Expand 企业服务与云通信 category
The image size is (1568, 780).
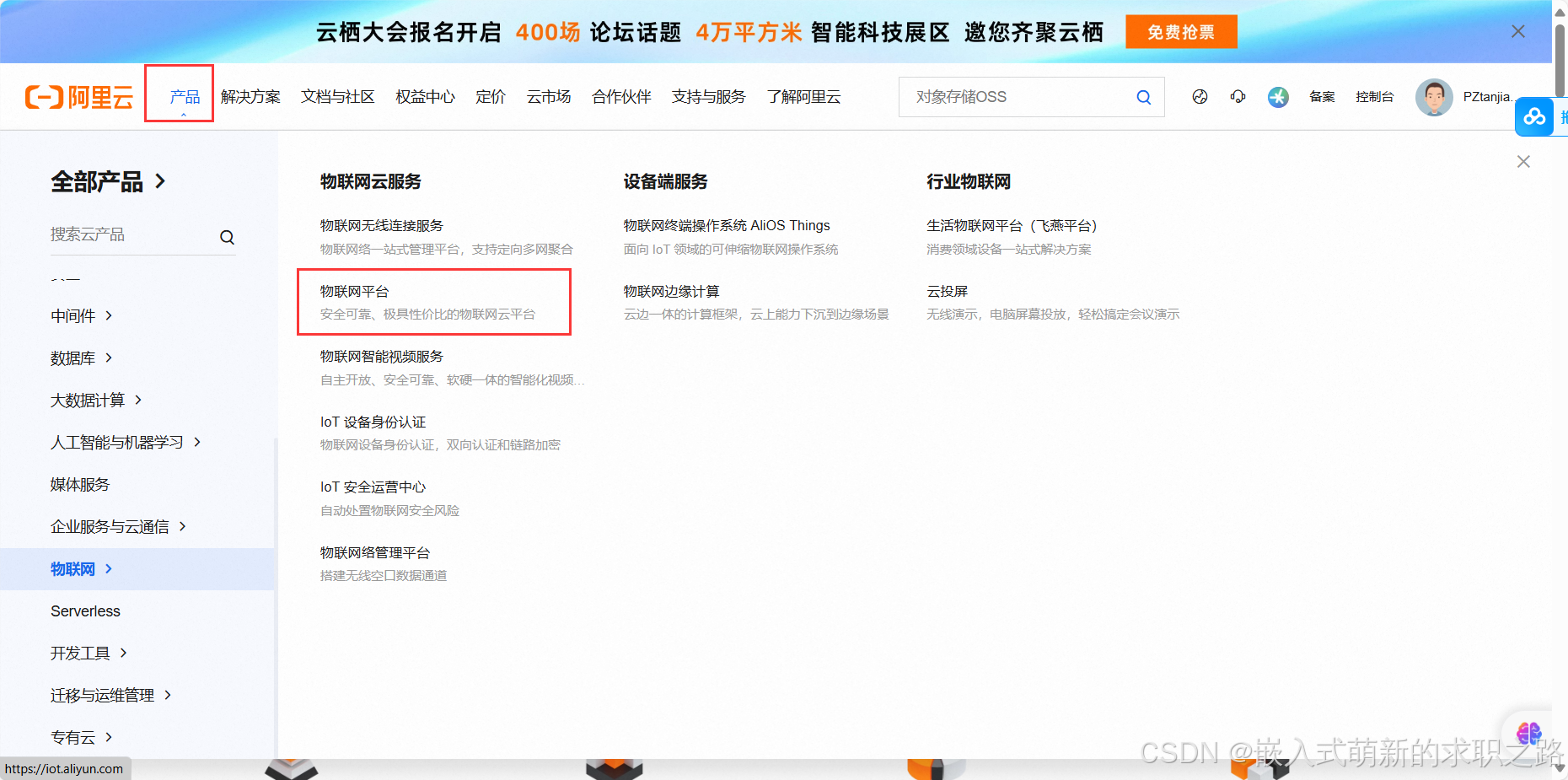pos(118,527)
